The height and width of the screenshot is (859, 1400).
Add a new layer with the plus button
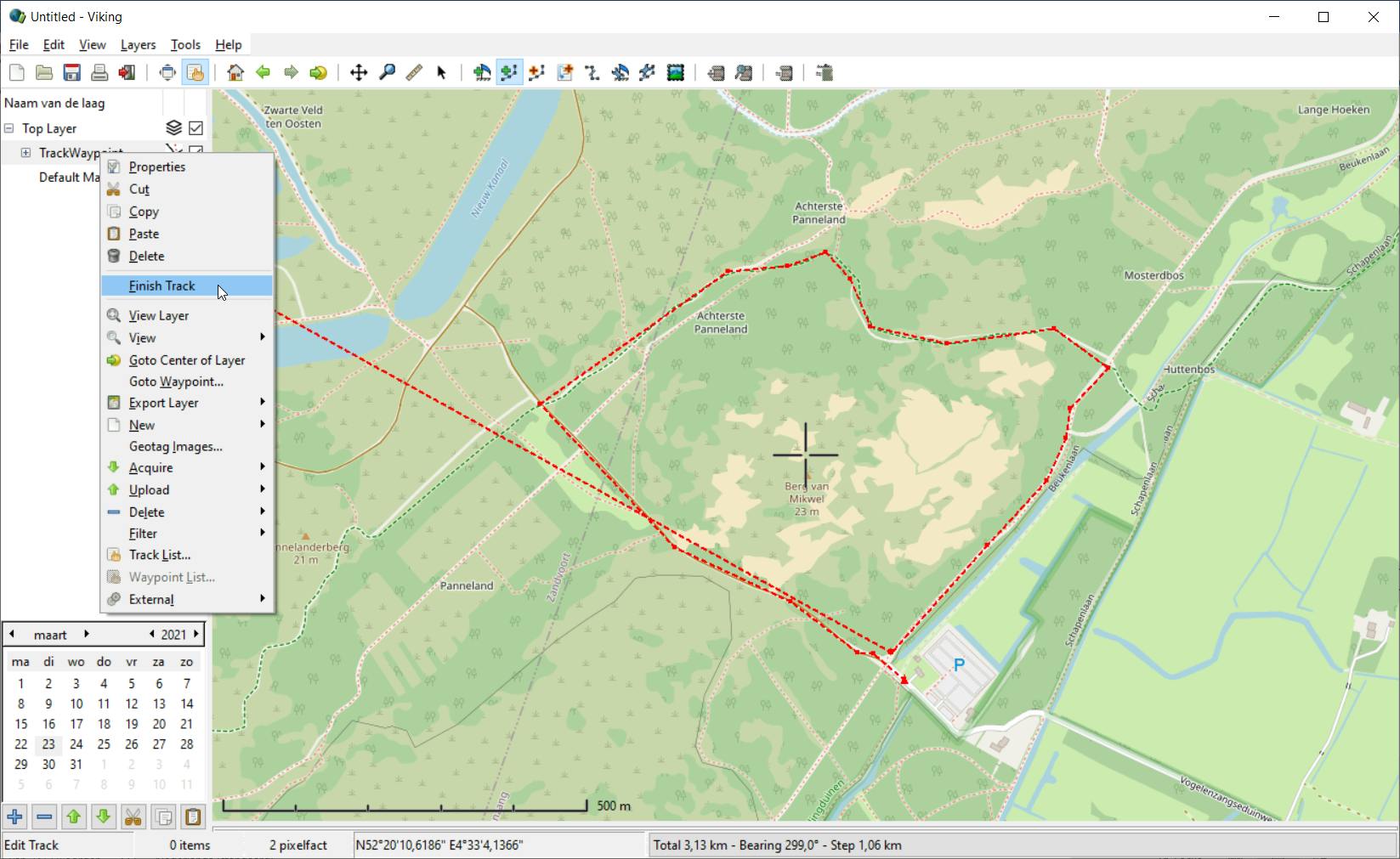[14, 817]
